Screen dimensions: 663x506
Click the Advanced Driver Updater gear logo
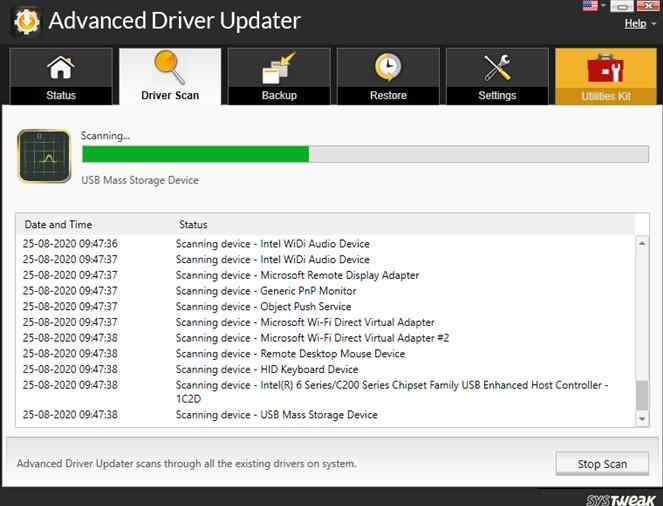pyautogui.click(x=25, y=21)
